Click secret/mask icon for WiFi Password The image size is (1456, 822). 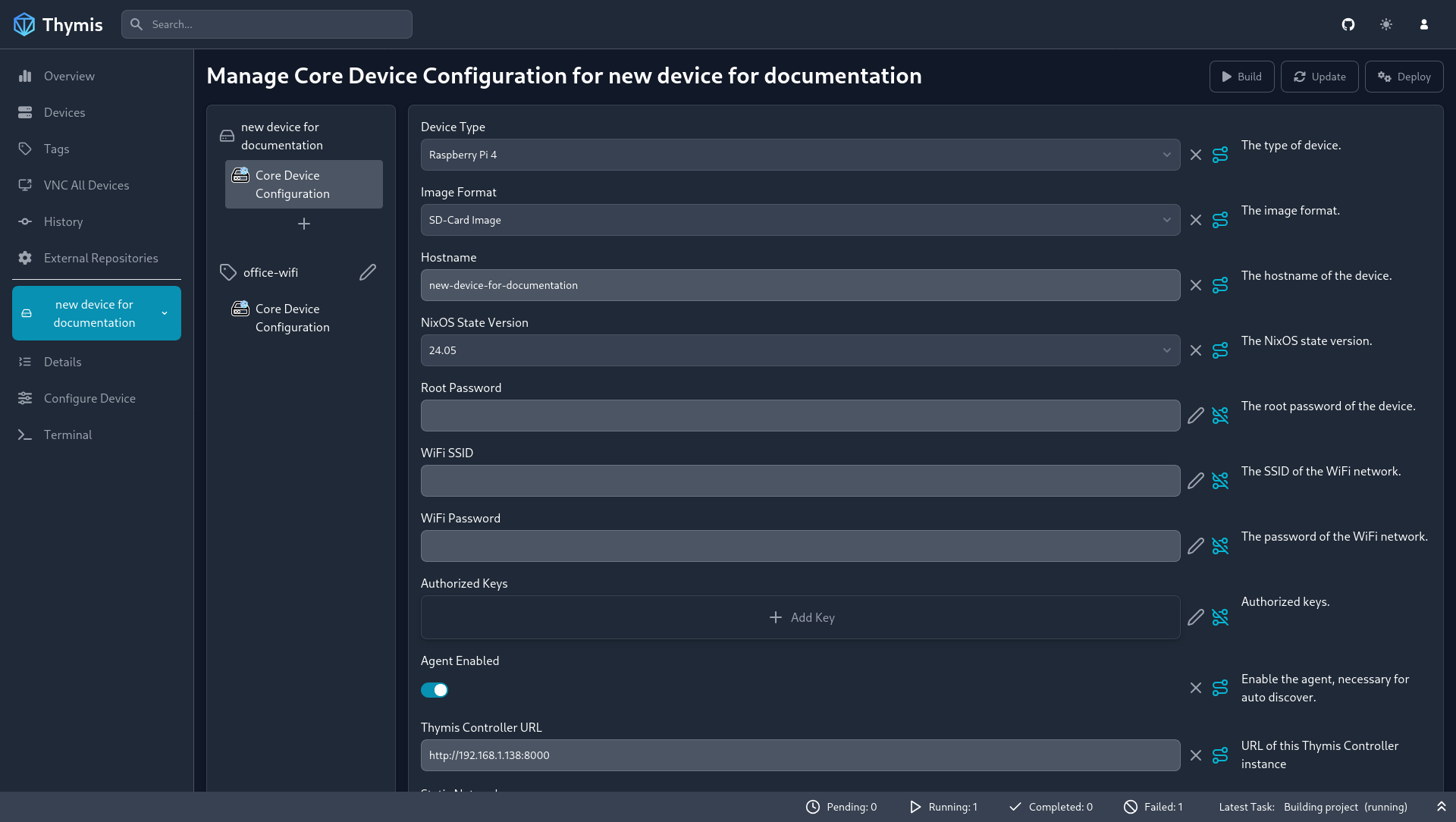[1220, 546]
